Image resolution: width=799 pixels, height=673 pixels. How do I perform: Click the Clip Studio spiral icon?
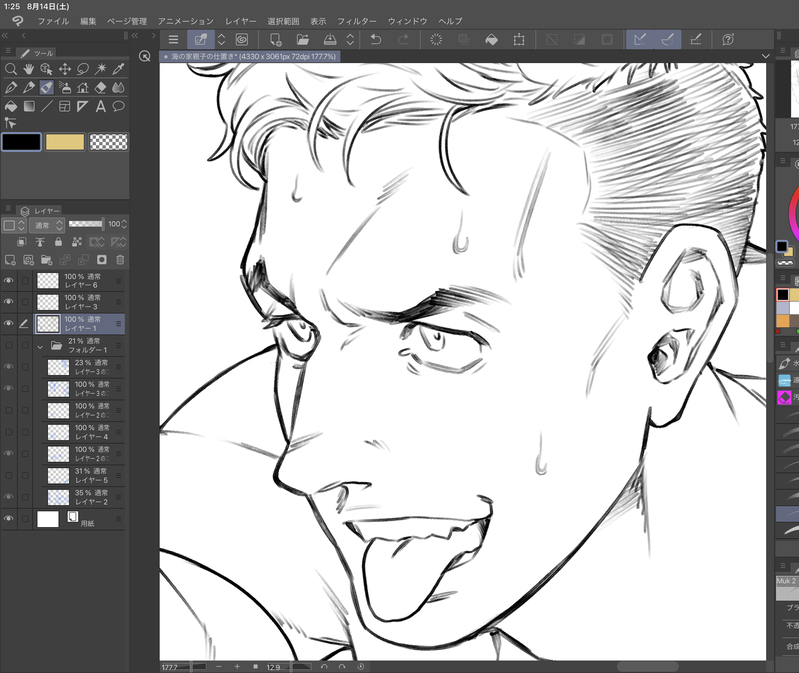pos(242,40)
